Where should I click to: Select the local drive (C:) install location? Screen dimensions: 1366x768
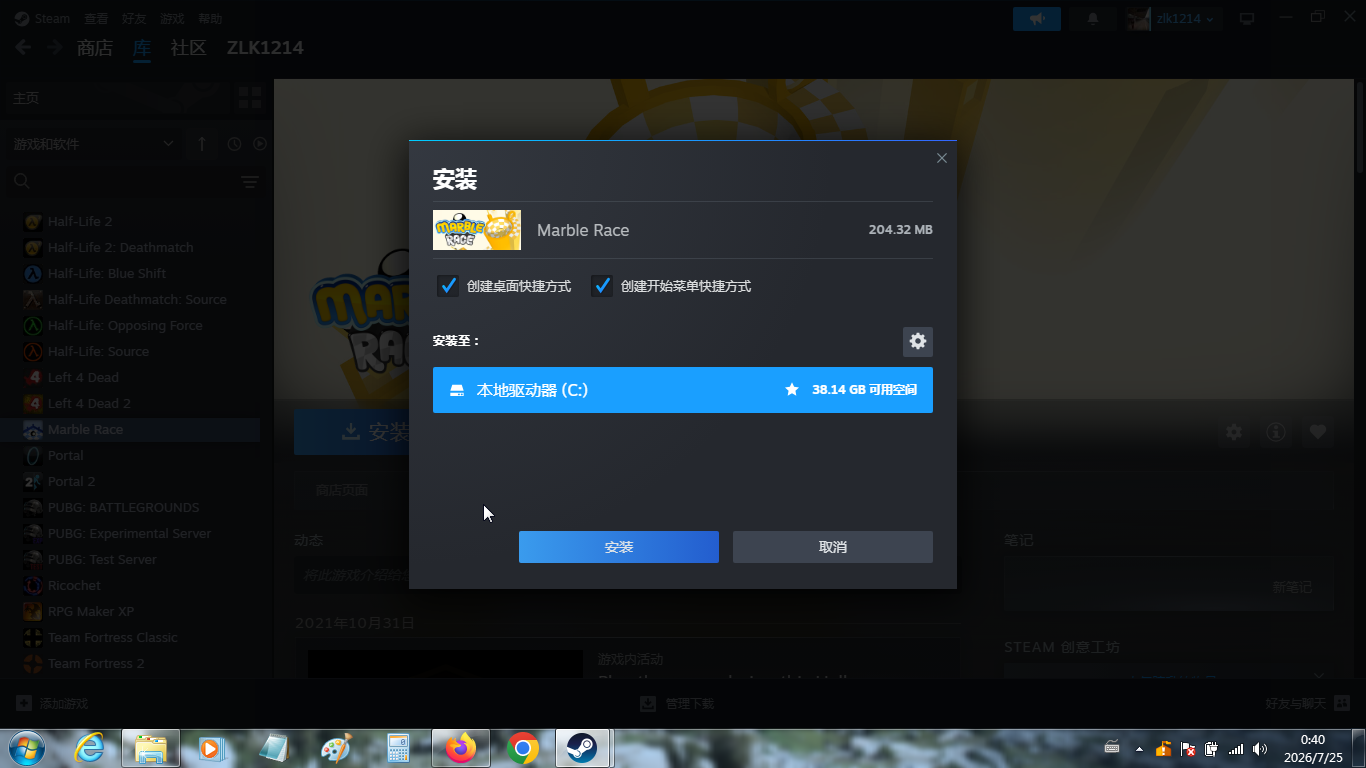(x=683, y=390)
